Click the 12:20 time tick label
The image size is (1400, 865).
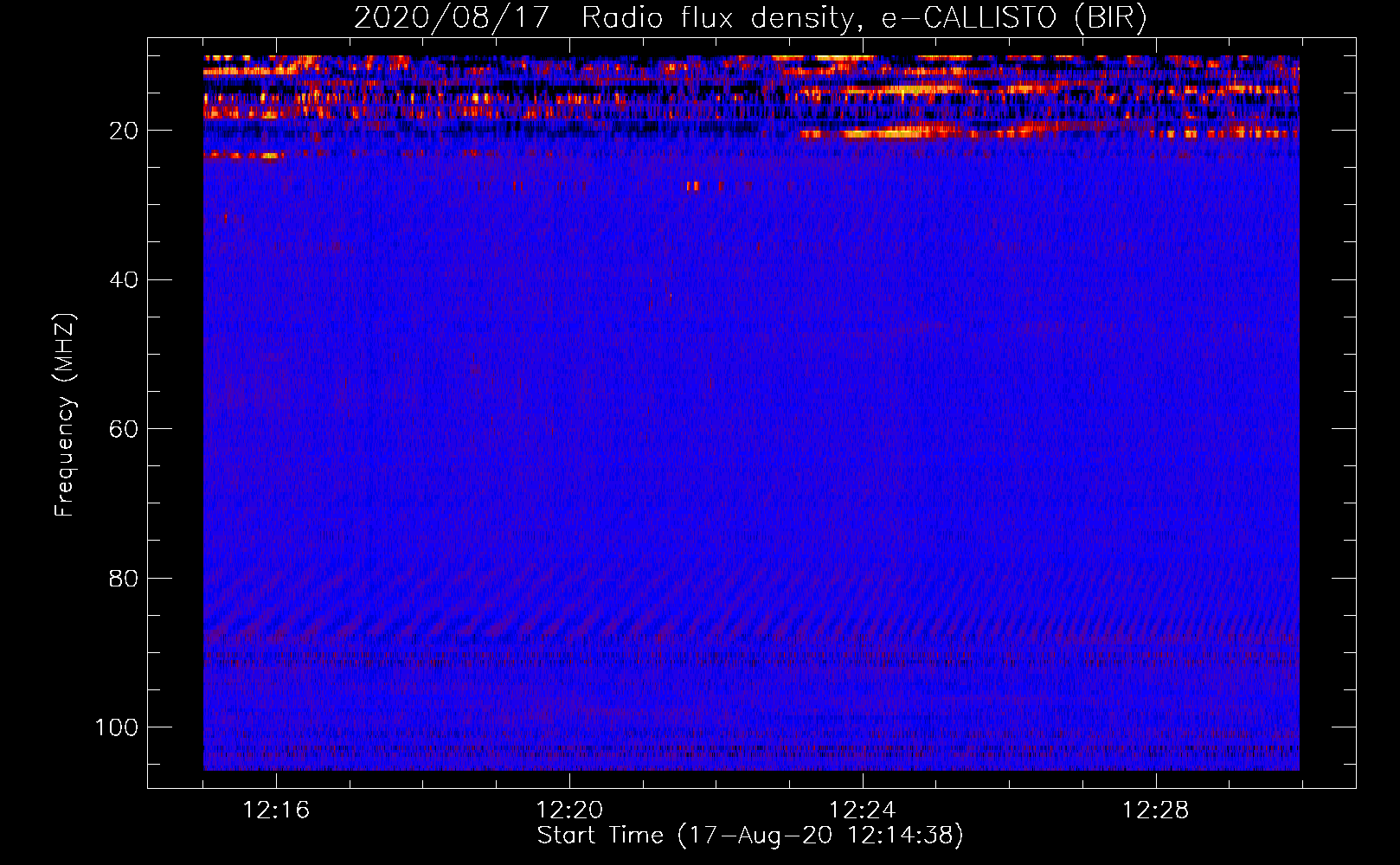click(569, 811)
